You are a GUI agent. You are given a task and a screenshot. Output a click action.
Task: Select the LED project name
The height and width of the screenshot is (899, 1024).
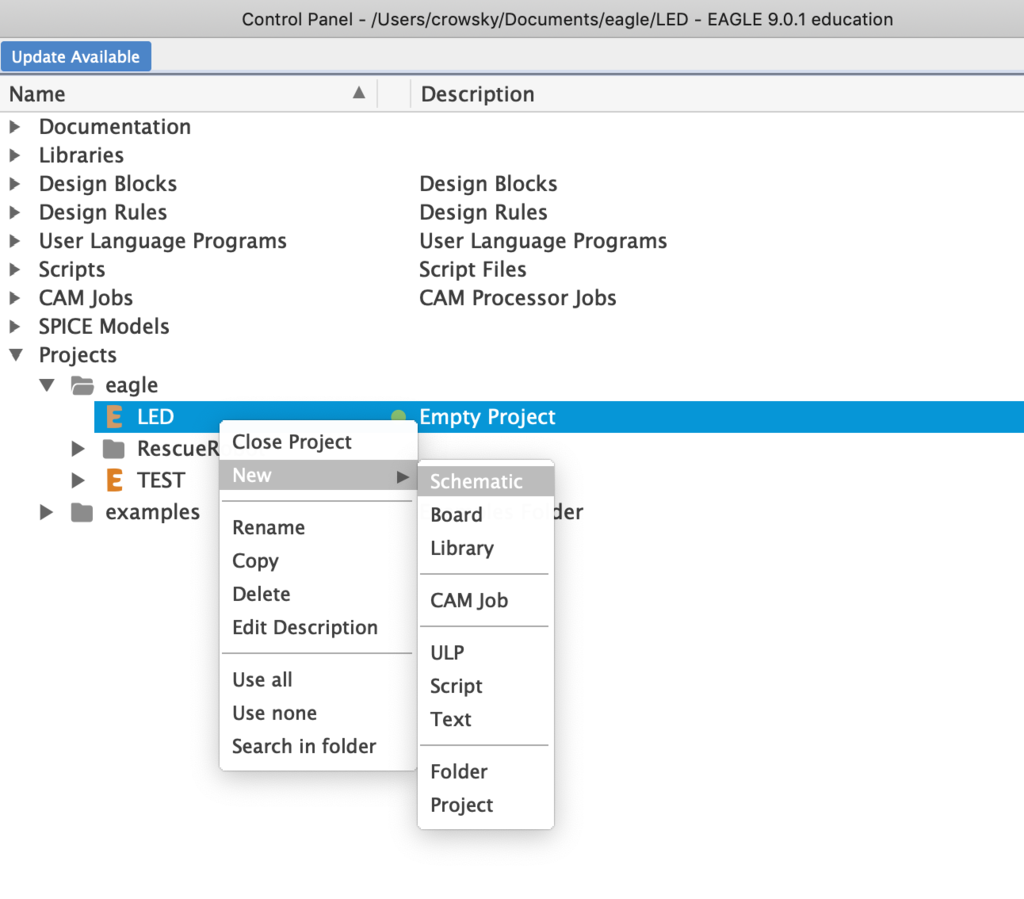155,417
